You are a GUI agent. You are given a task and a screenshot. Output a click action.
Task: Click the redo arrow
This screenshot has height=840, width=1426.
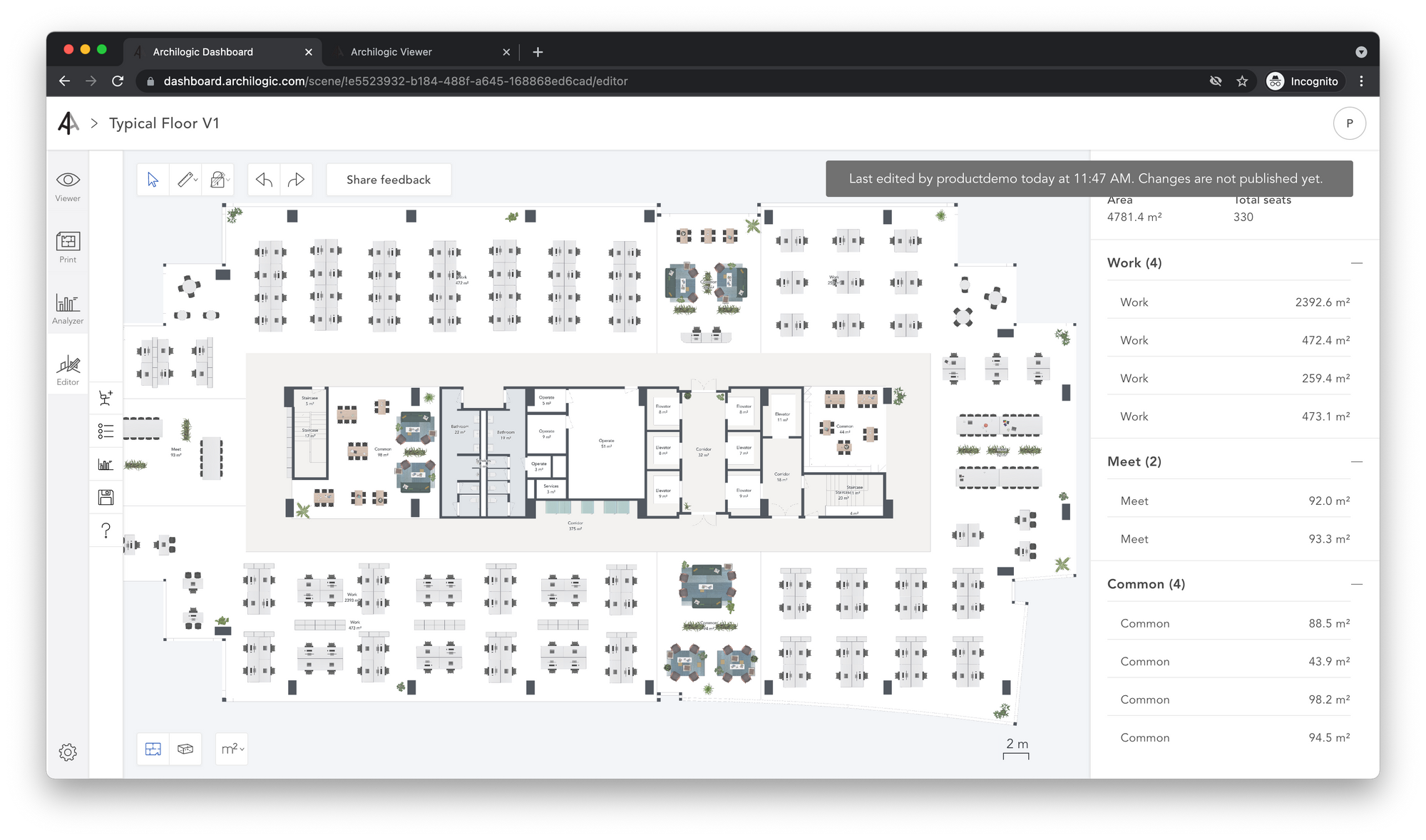point(296,180)
